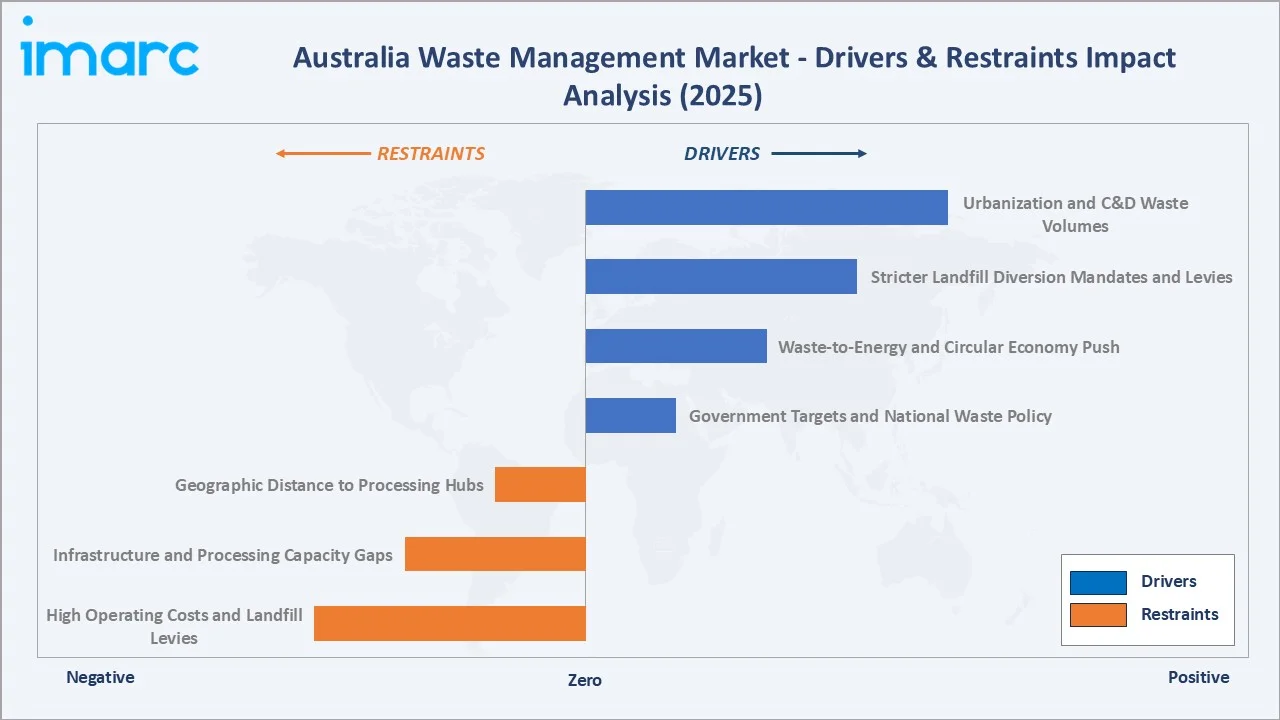Click the DRIVERS heading label

[722, 154]
